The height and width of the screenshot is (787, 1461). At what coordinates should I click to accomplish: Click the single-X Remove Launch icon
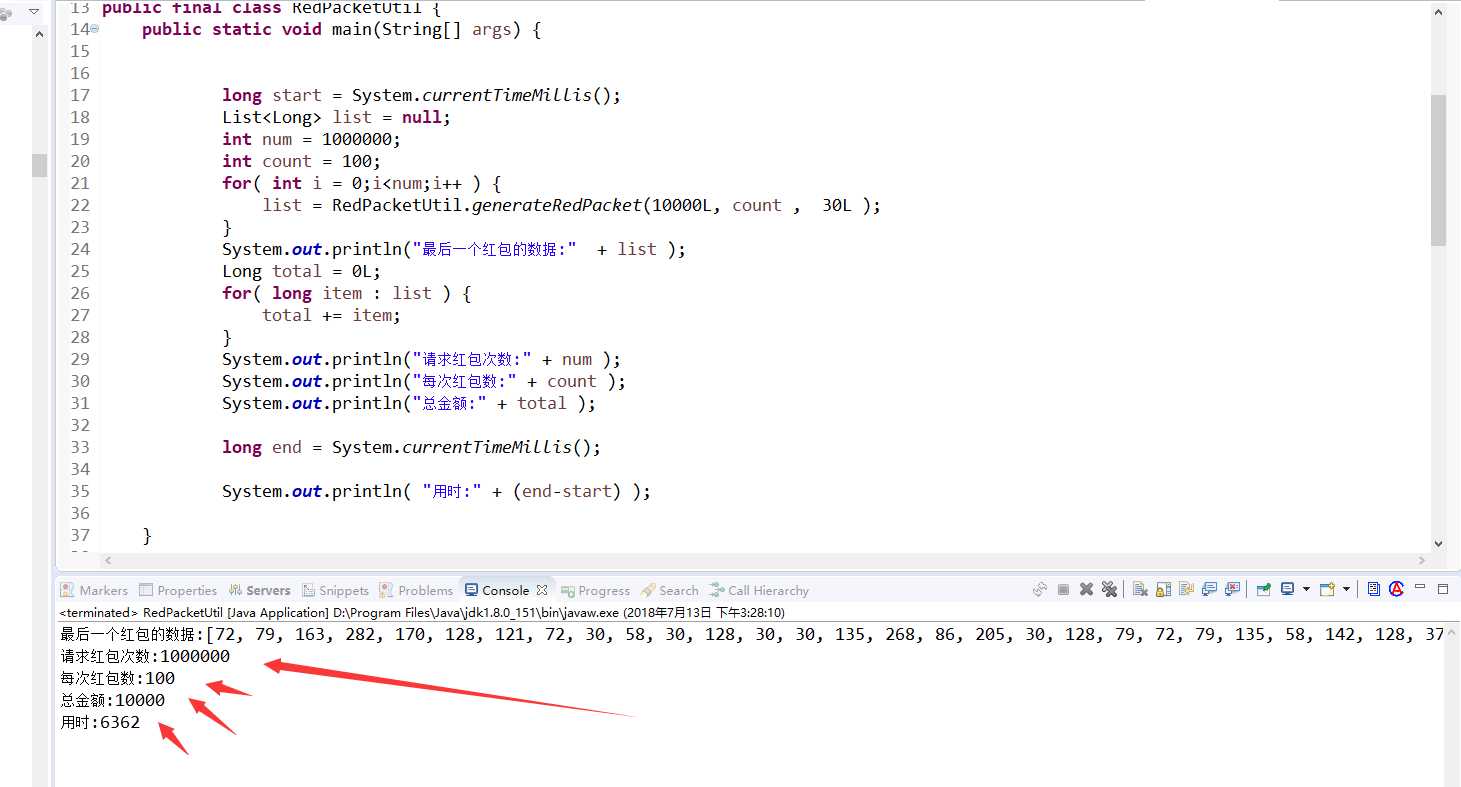click(1086, 589)
